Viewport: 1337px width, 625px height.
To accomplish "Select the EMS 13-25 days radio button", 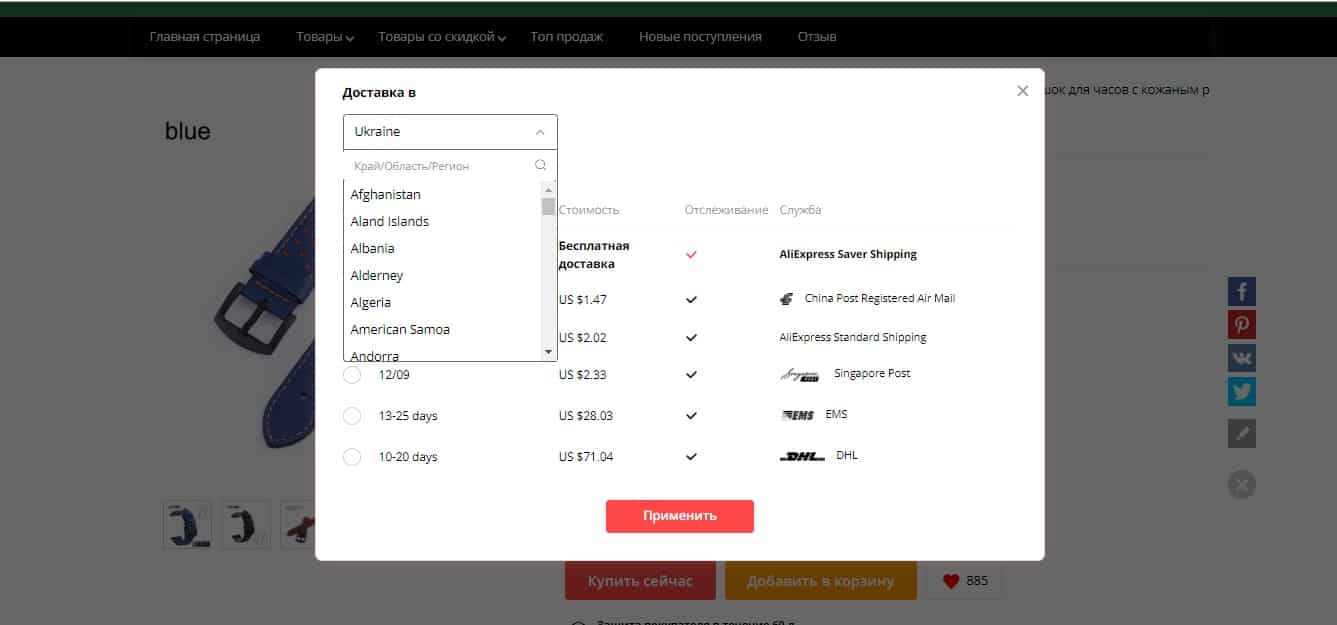I will pos(352,416).
